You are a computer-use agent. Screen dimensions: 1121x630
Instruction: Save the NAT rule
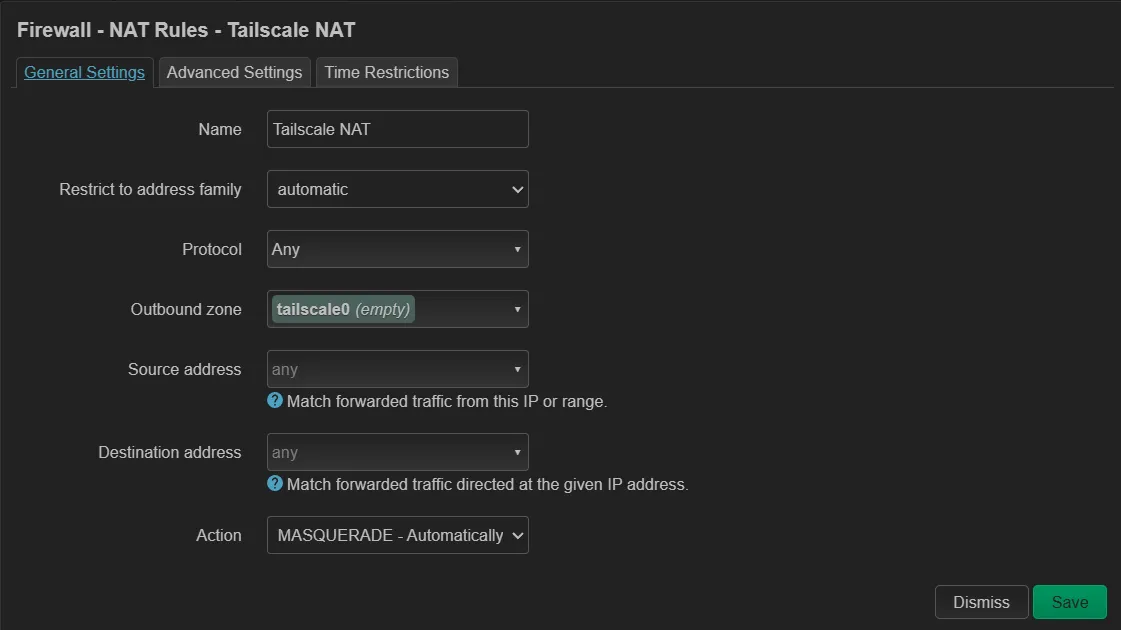pos(1069,602)
